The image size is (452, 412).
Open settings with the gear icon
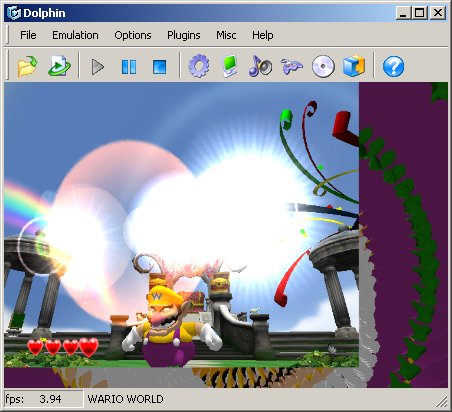tap(199, 66)
